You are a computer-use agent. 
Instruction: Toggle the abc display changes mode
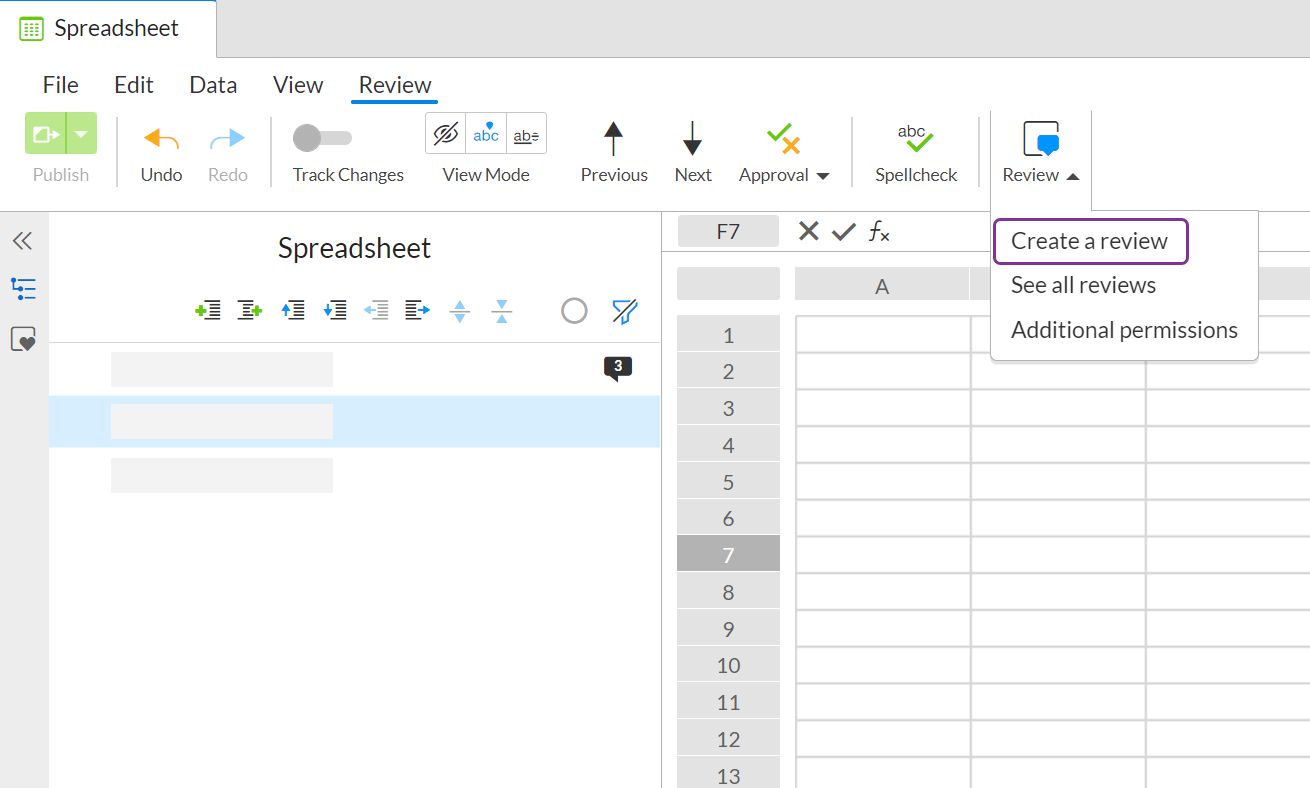(x=485, y=132)
